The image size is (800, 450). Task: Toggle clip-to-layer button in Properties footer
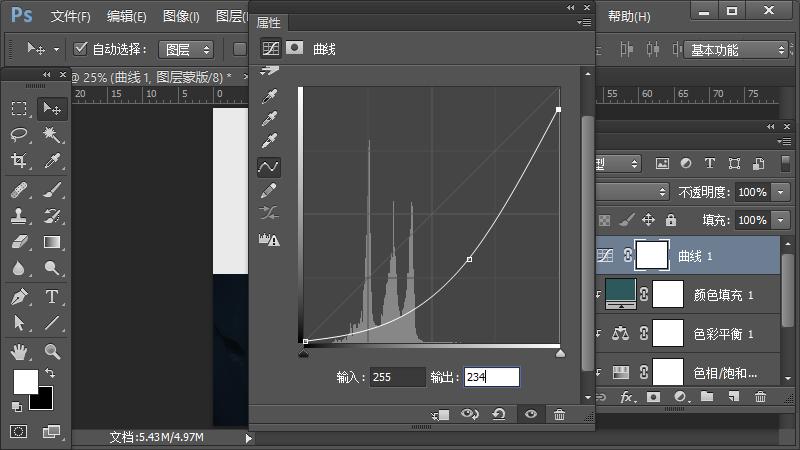click(x=441, y=414)
